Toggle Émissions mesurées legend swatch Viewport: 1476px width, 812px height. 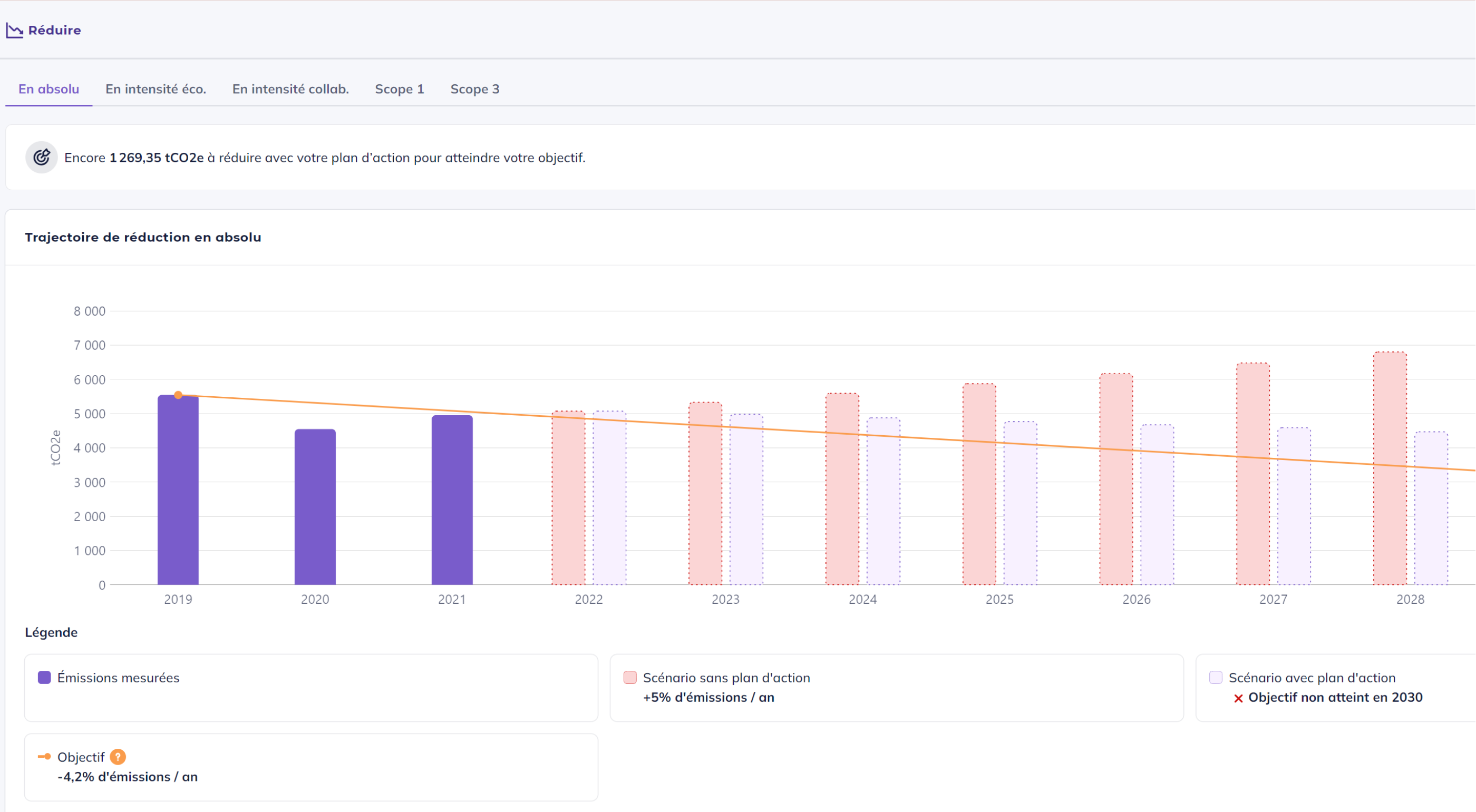tap(44, 678)
